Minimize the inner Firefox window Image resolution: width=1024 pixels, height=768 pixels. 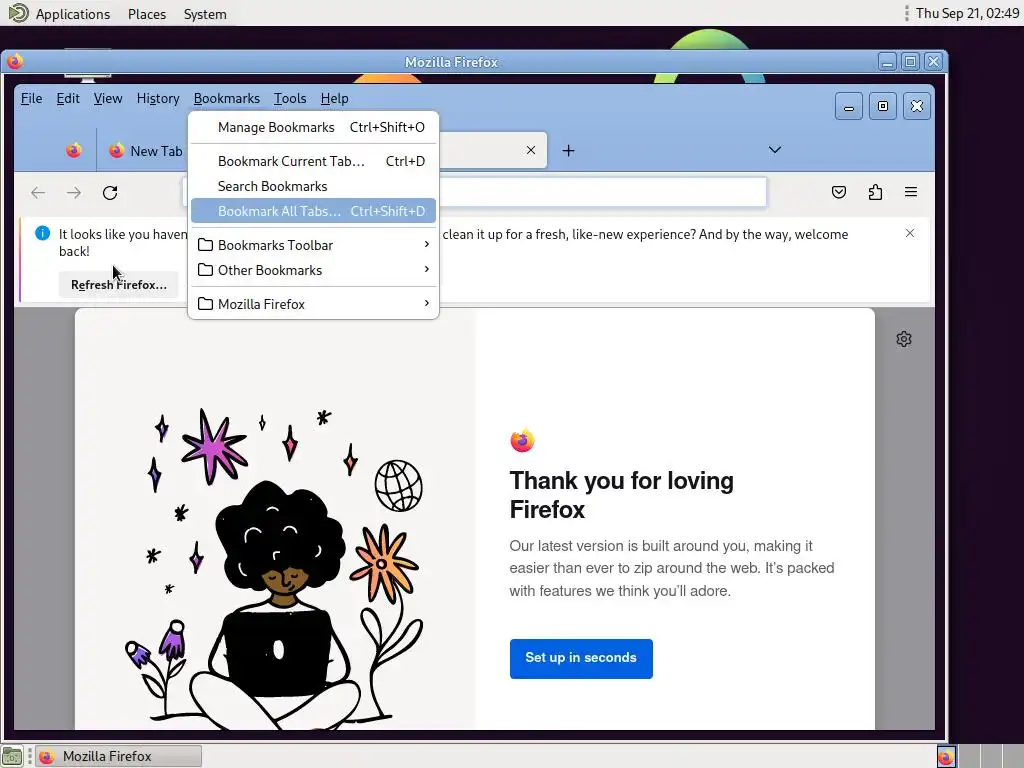tap(849, 106)
